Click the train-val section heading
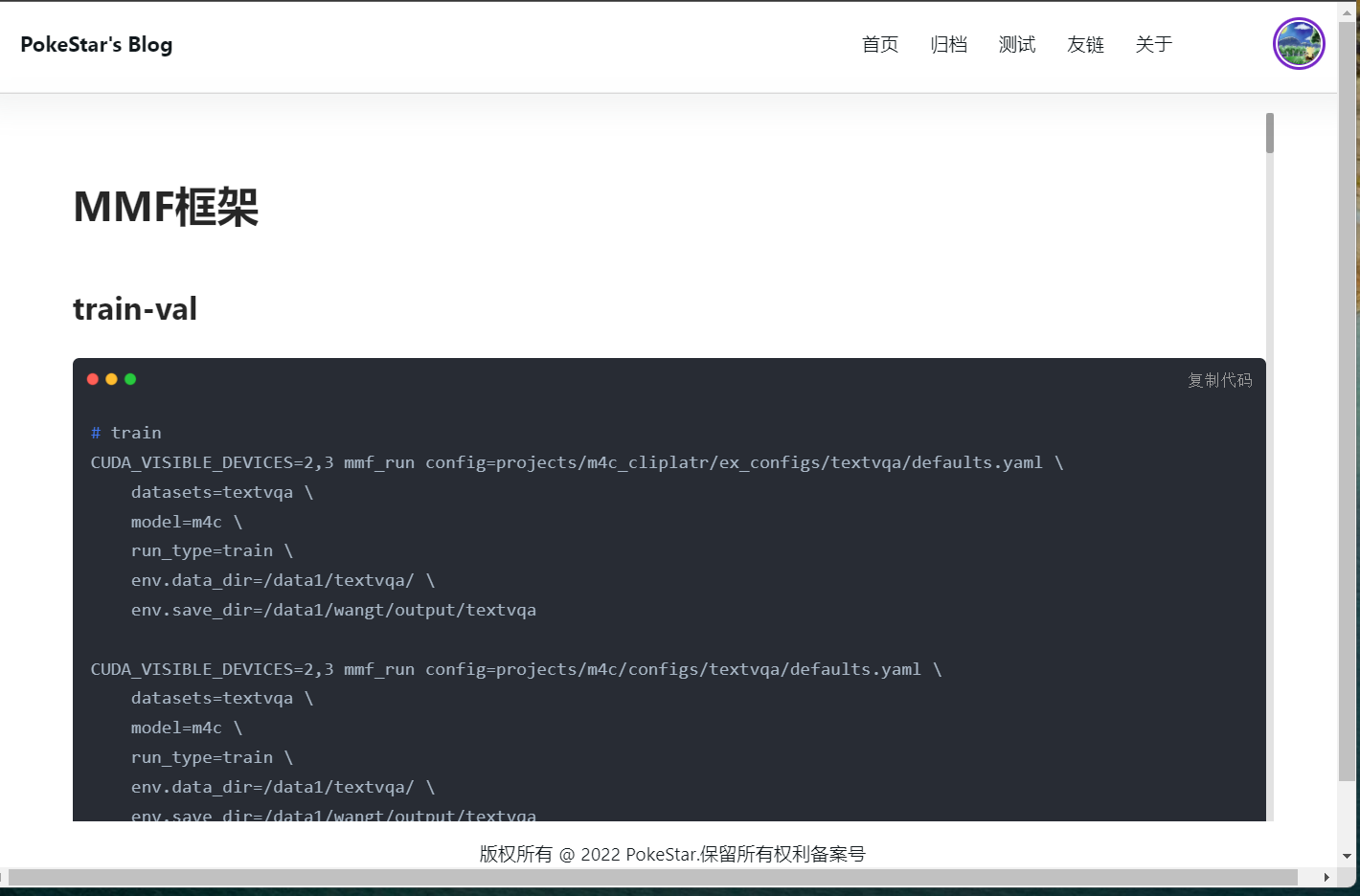 (134, 308)
